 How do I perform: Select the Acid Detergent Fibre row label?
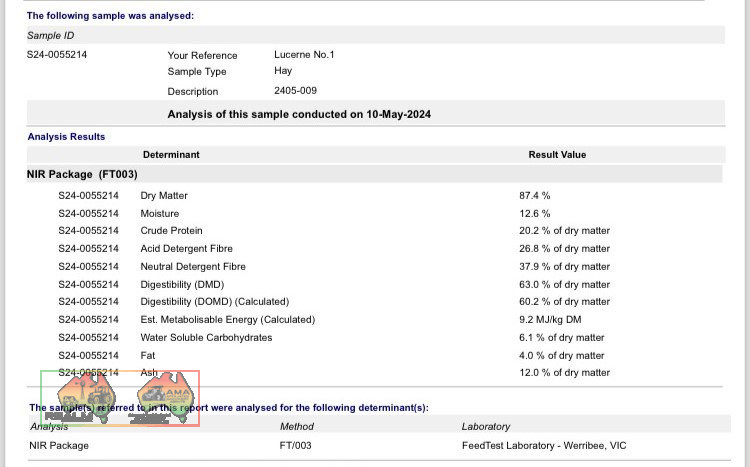tap(192, 249)
